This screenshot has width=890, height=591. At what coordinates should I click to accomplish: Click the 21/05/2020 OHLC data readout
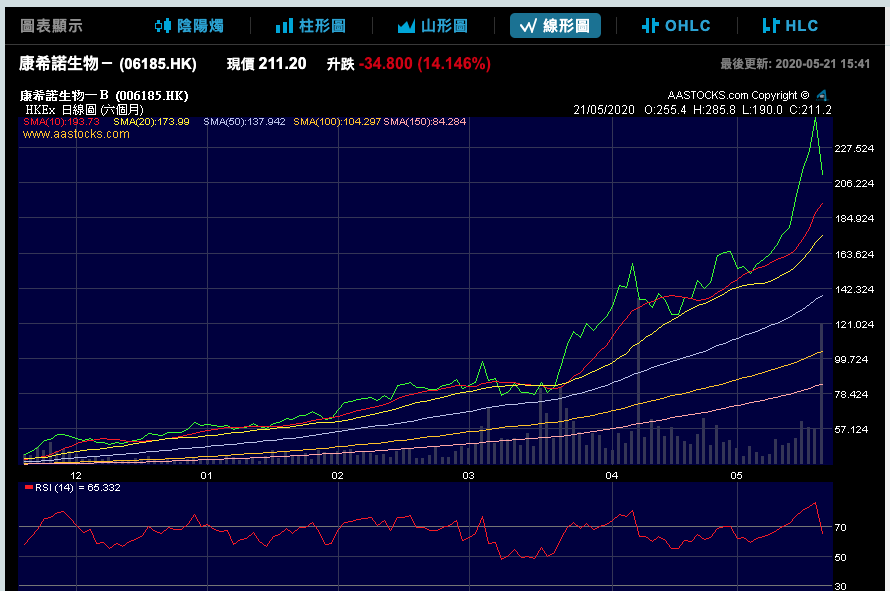coord(702,110)
